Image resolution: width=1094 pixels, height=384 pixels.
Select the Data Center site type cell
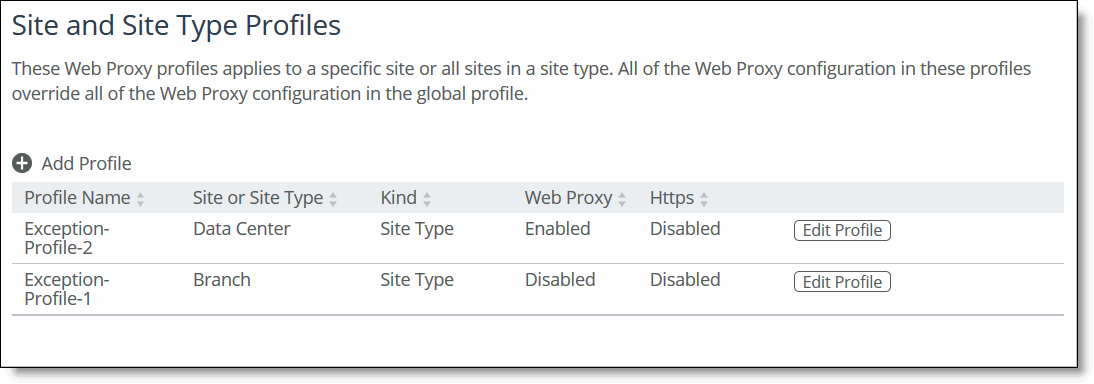pos(241,229)
